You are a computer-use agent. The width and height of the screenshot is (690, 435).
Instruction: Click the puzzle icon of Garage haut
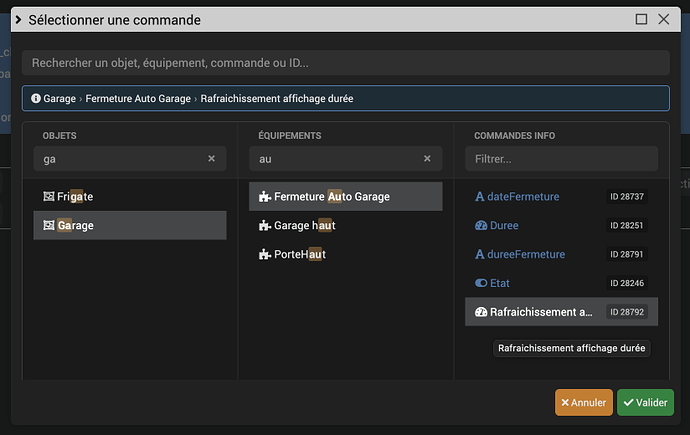(x=264, y=226)
